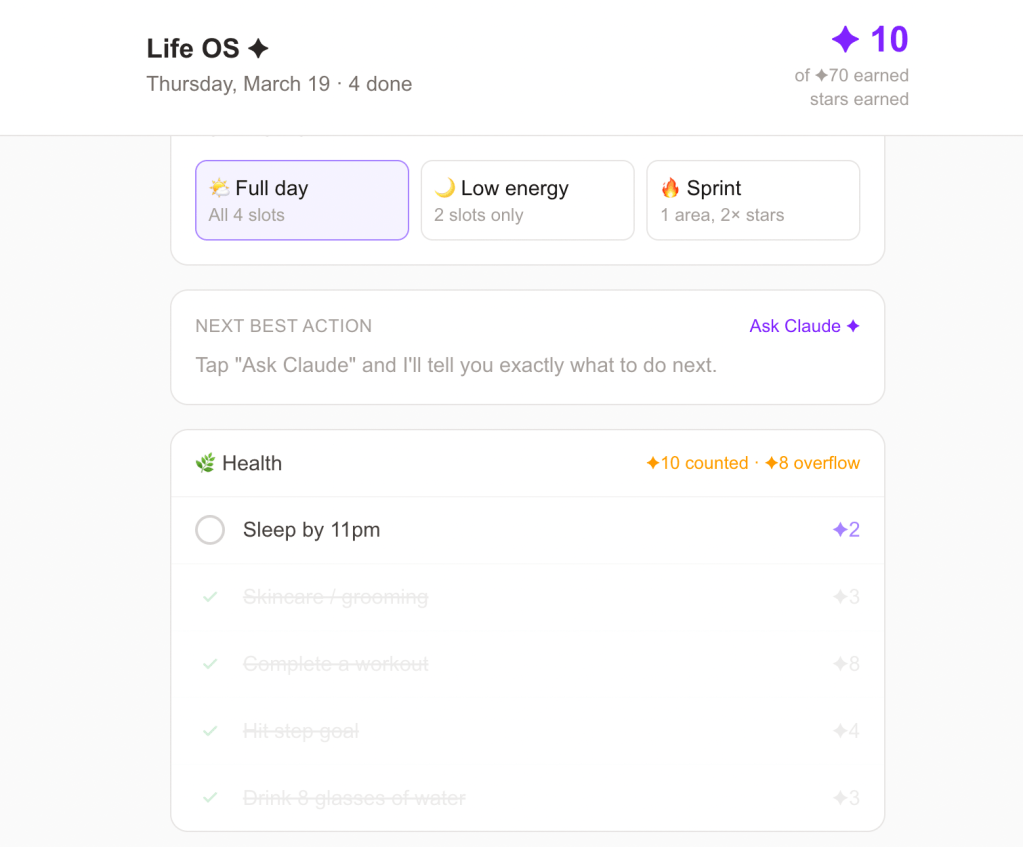Click the green checkmark for Skincare / grooming
Viewport: 1023px width, 847px height.
210,597
